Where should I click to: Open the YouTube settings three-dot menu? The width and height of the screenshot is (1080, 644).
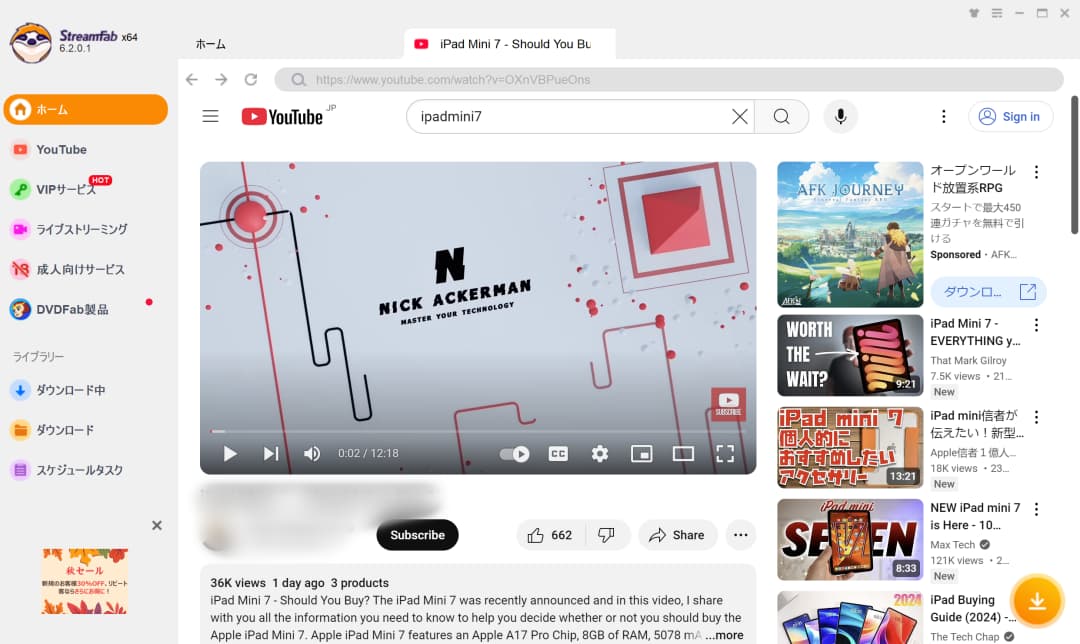click(944, 116)
